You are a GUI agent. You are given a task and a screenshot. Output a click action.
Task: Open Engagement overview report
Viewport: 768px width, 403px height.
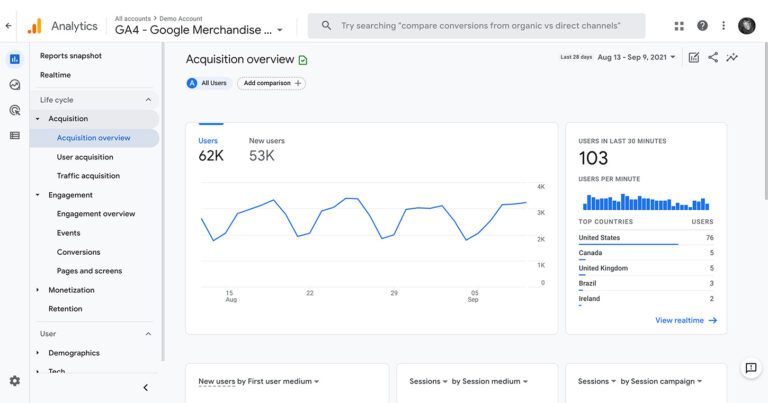(x=96, y=214)
